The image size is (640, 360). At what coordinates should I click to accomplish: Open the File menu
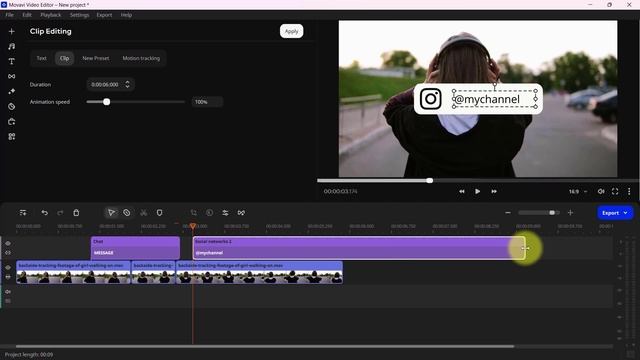[9, 15]
